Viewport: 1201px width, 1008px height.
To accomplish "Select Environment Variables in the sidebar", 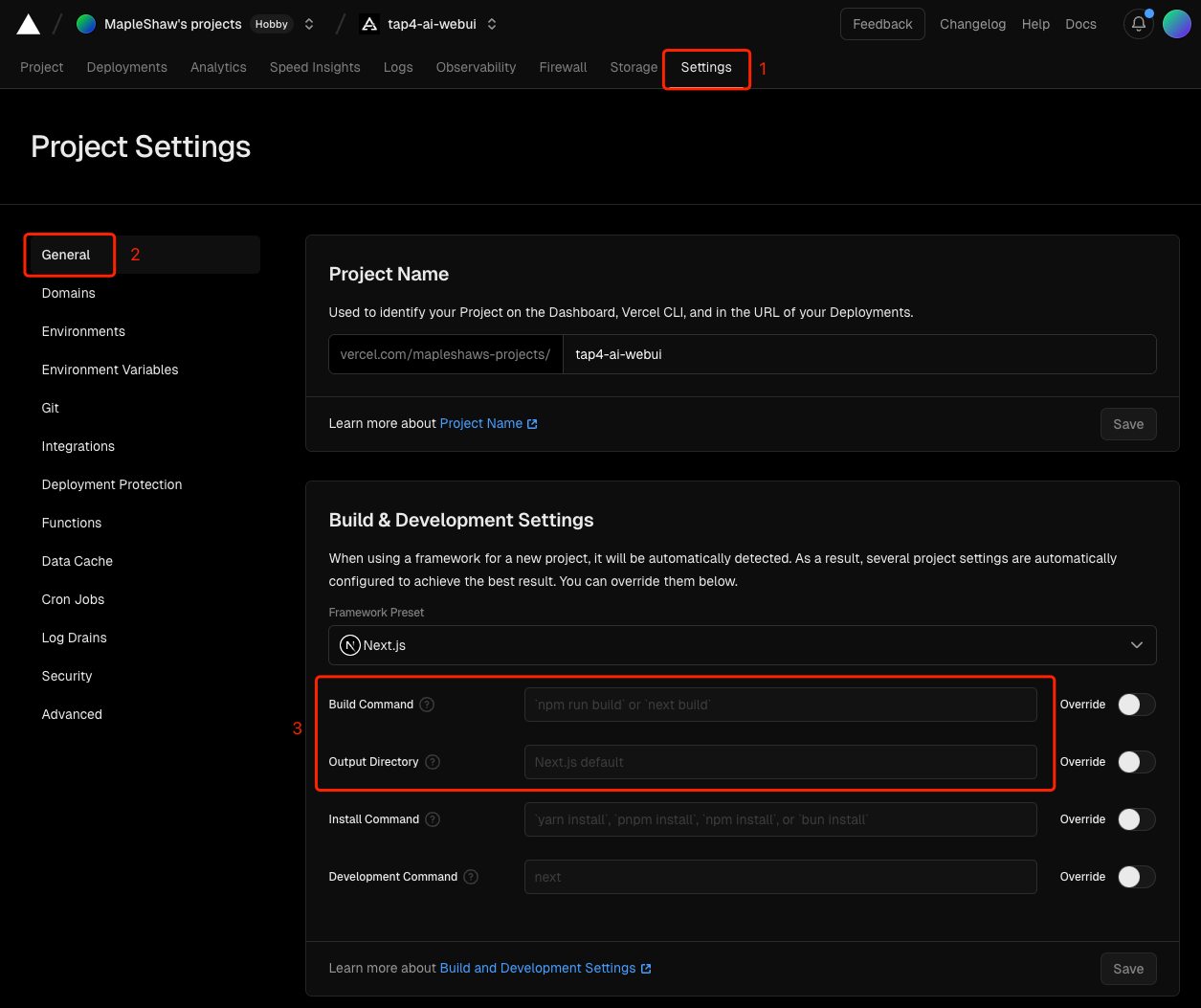I will click(110, 370).
